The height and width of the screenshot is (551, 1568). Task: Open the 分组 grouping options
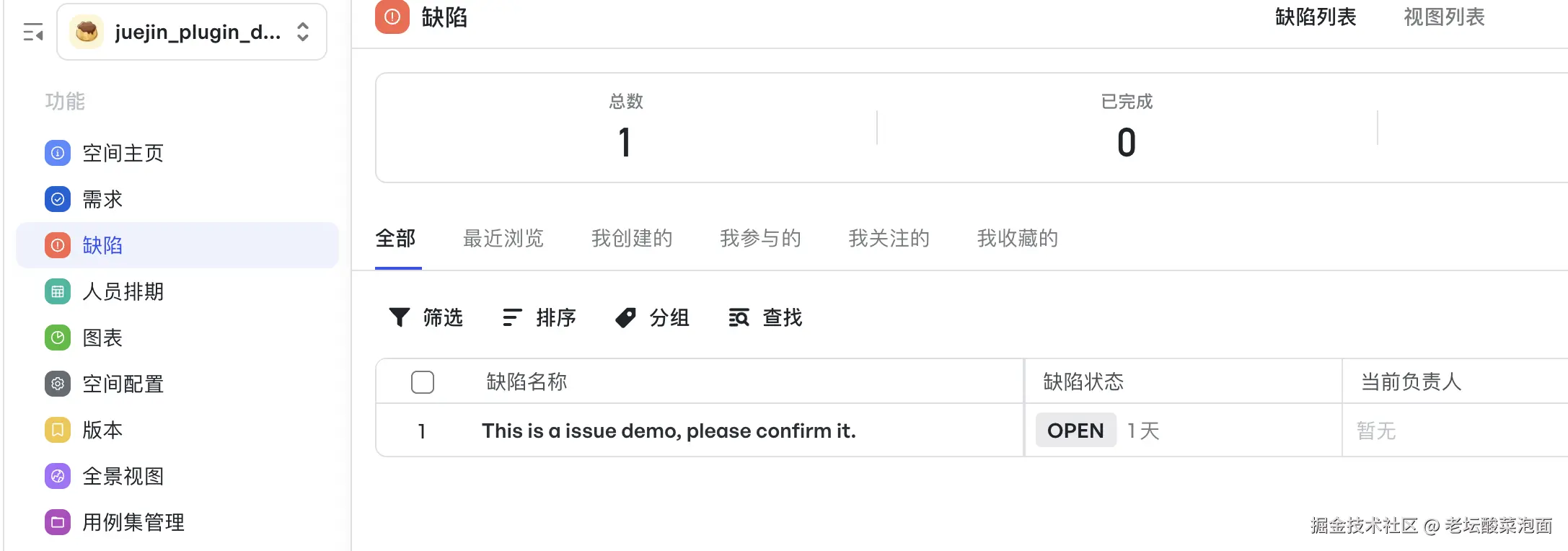tap(653, 317)
